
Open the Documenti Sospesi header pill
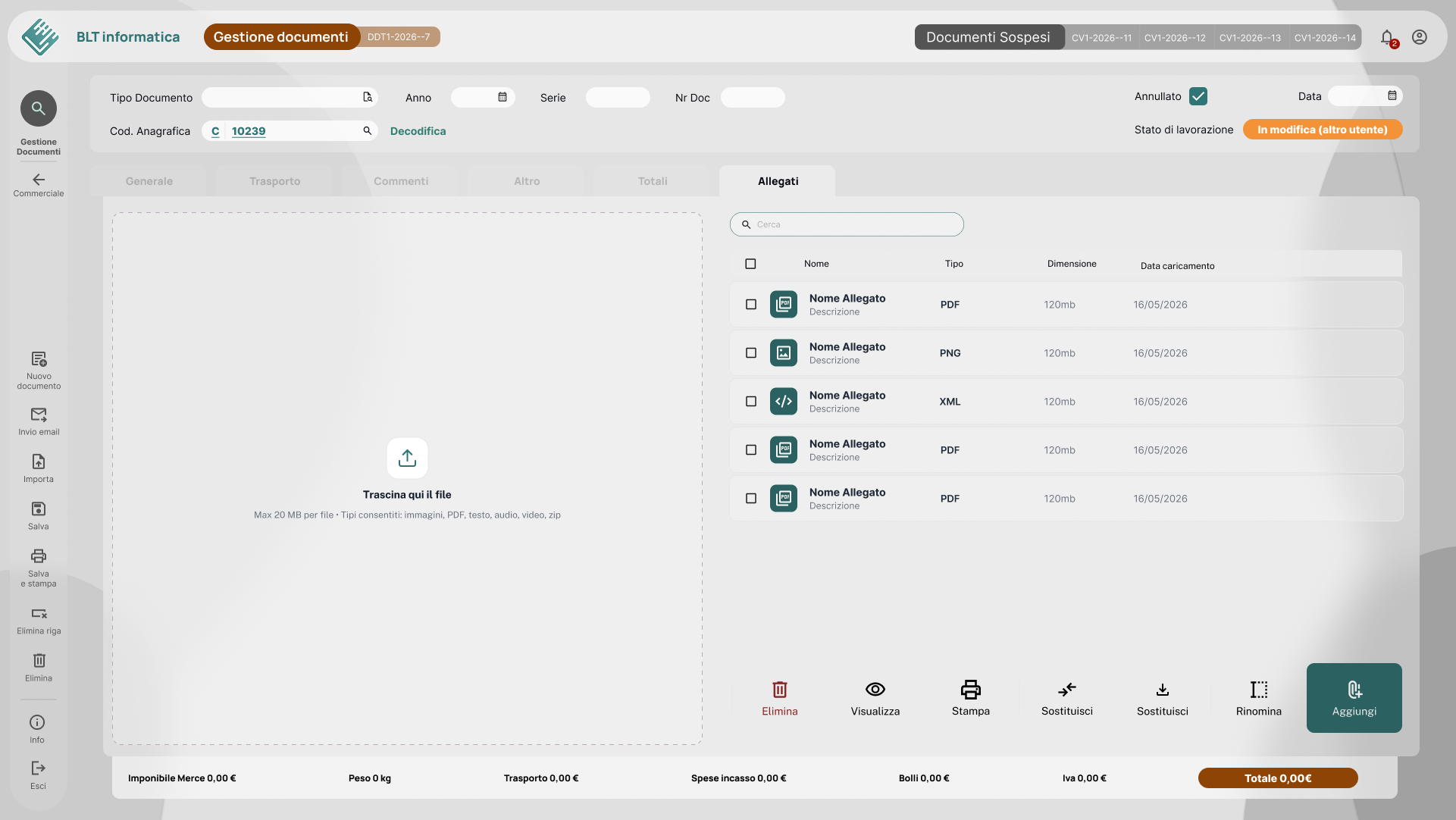(988, 37)
